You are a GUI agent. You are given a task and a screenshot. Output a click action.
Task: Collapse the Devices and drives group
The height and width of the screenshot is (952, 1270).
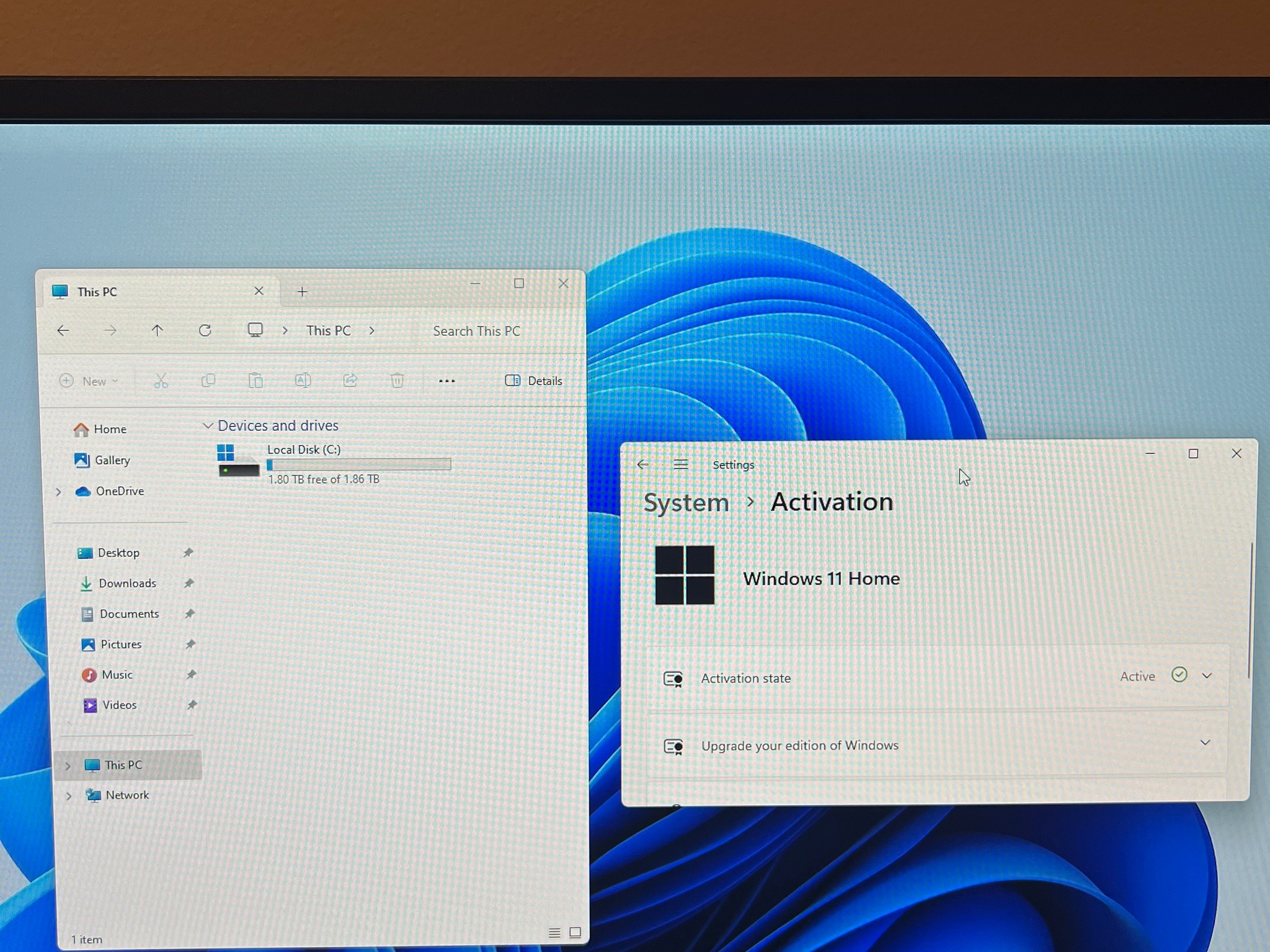[208, 425]
